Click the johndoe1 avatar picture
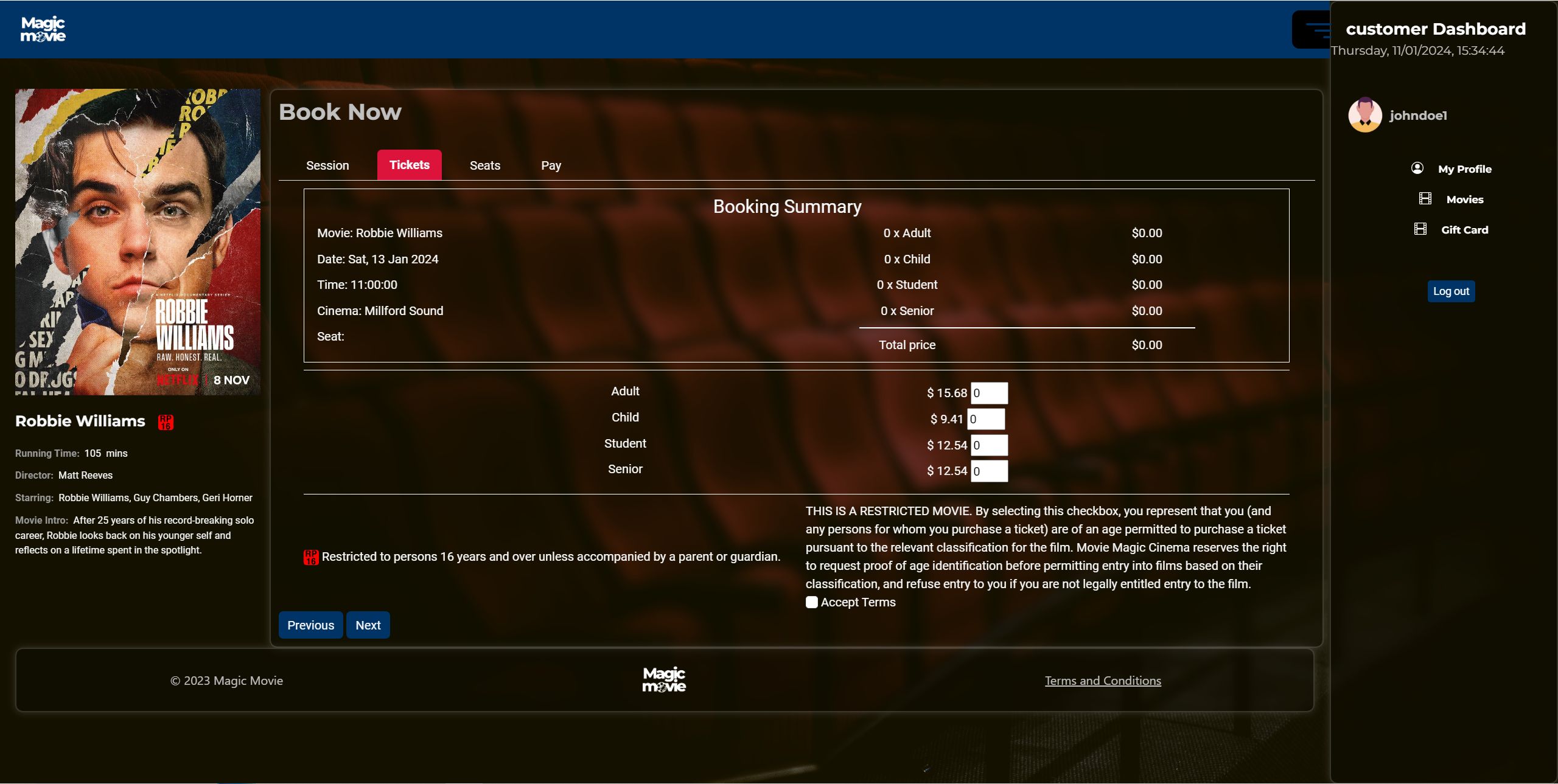The height and width of the screenshot is (784, 1558). click(1365, 115)
